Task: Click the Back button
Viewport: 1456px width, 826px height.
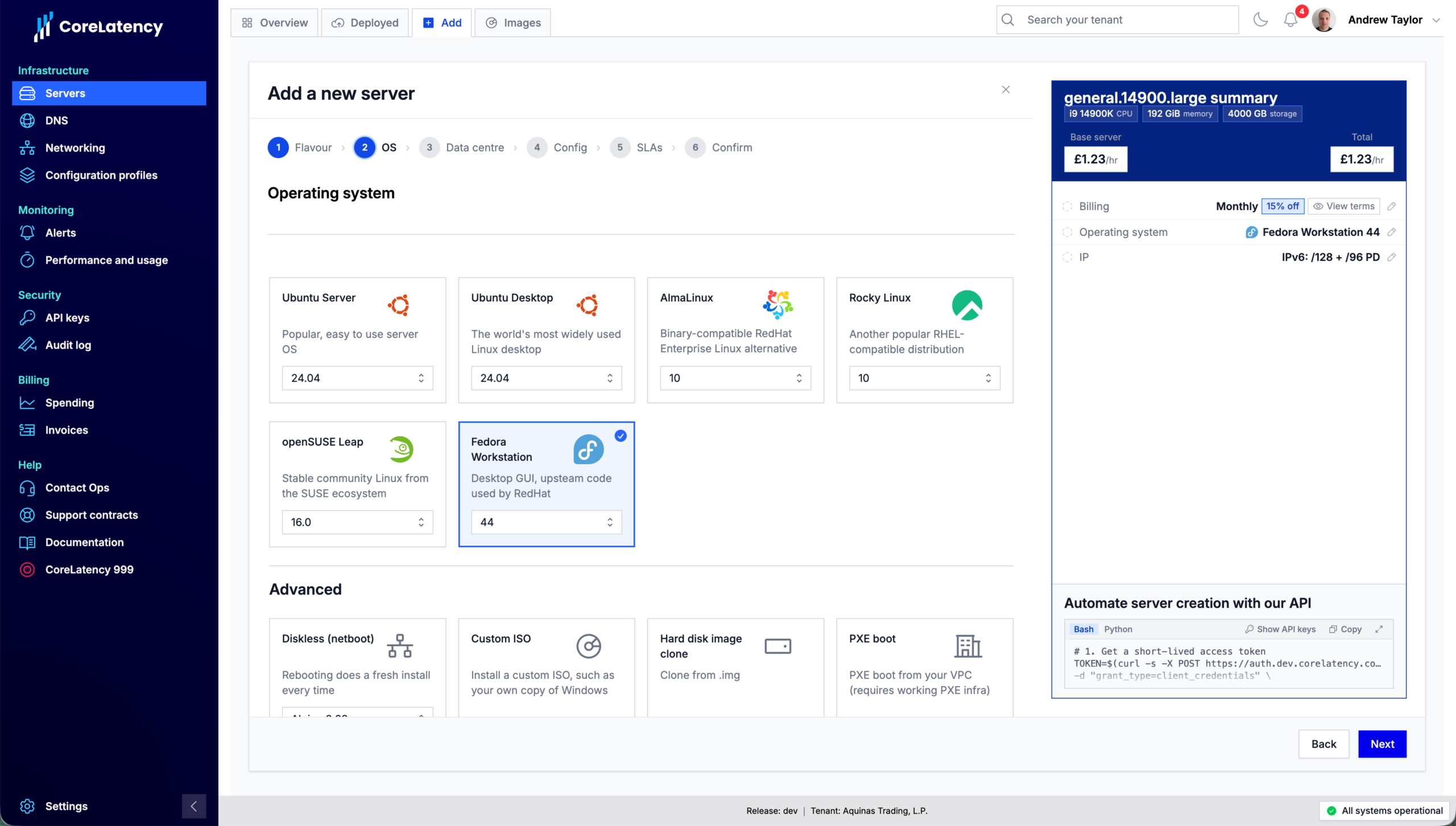Action: point(1323,744)
